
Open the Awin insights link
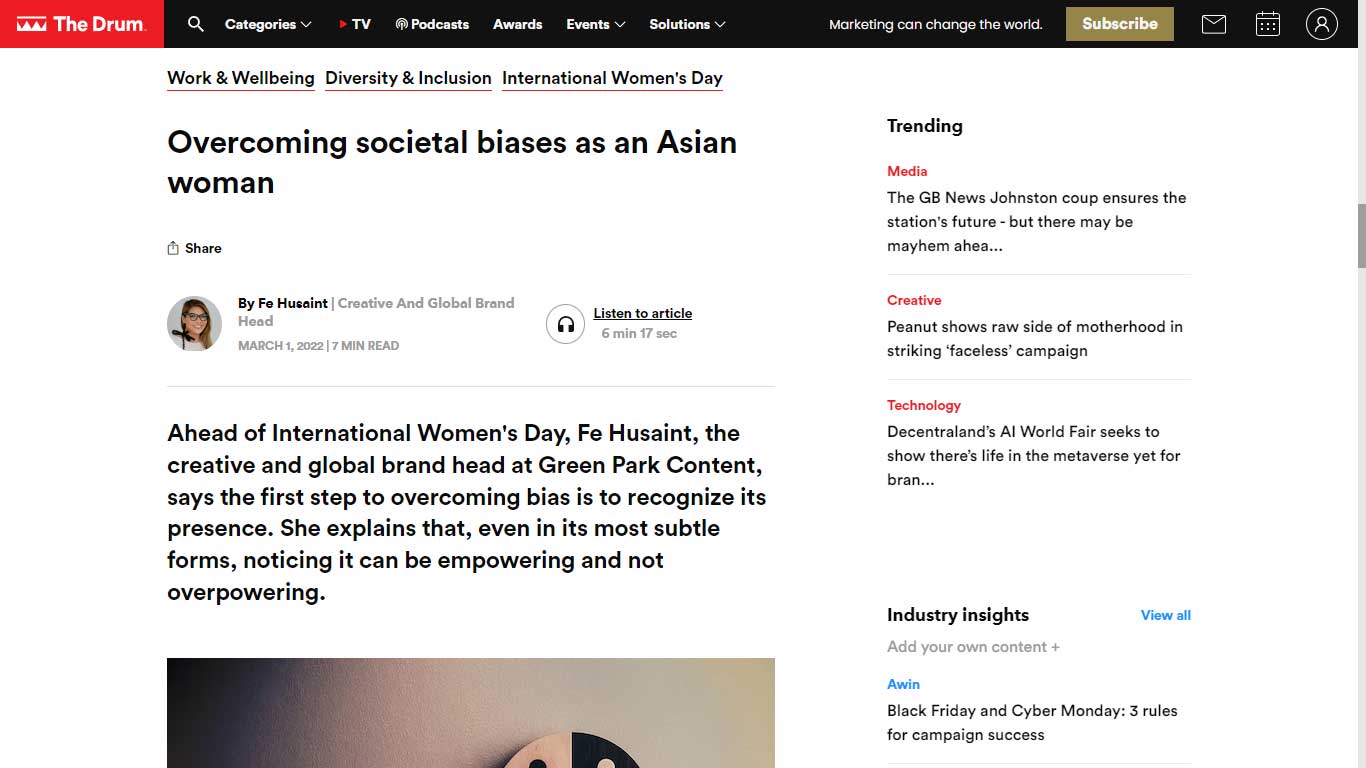tap(903, 684)
